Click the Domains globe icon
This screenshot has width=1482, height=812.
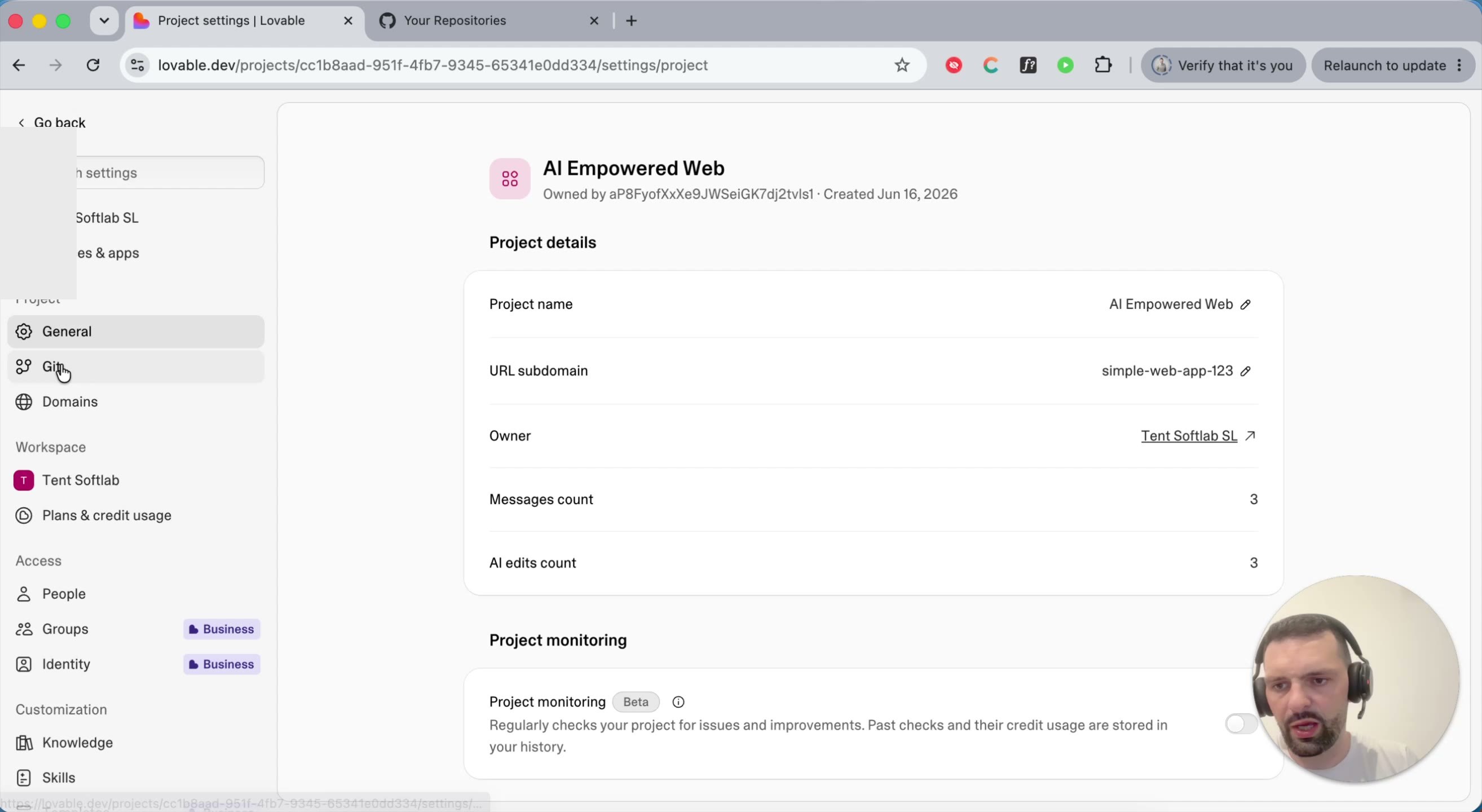[x=24, y=402]
